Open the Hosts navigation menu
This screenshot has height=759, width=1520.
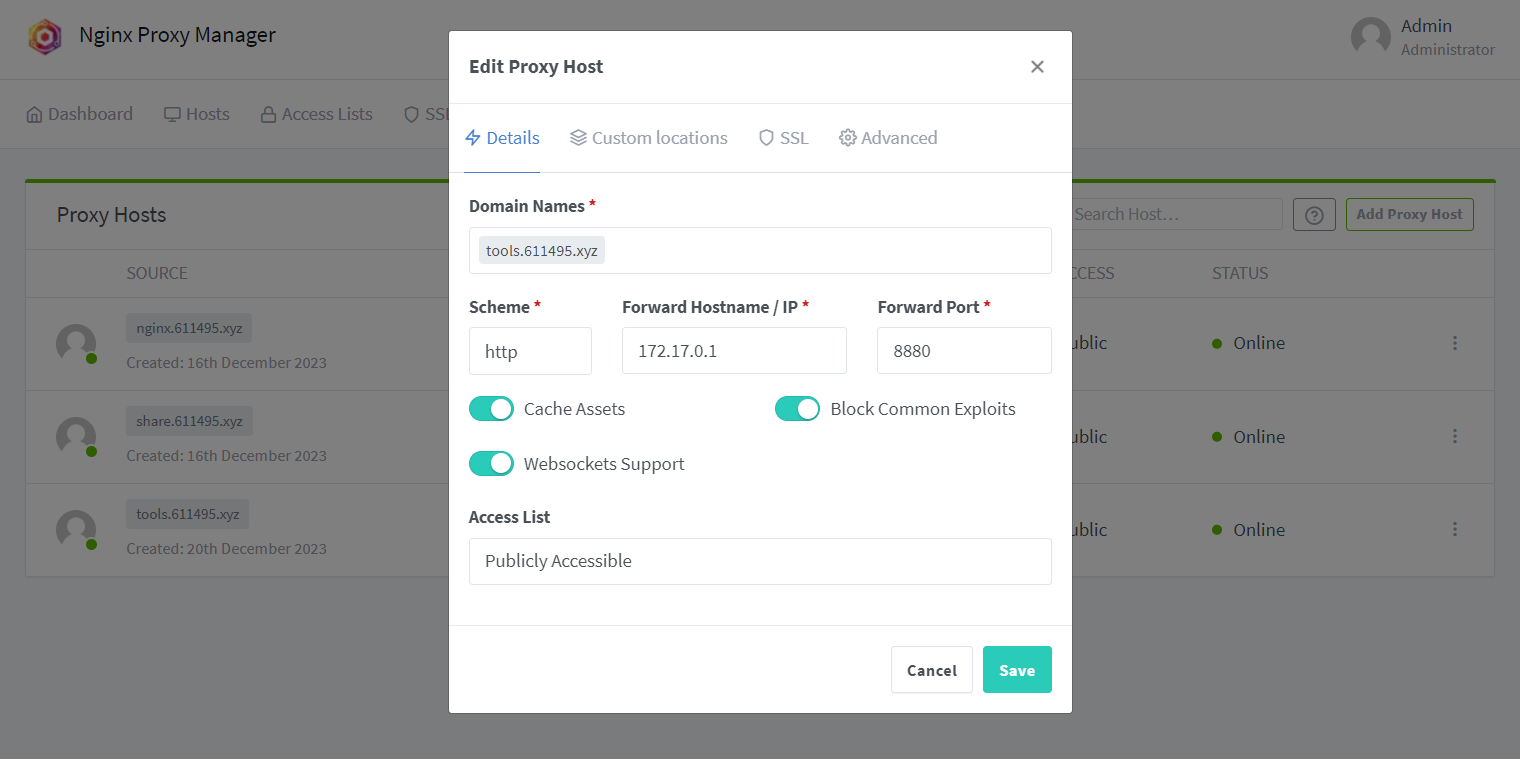coord(197,114)
